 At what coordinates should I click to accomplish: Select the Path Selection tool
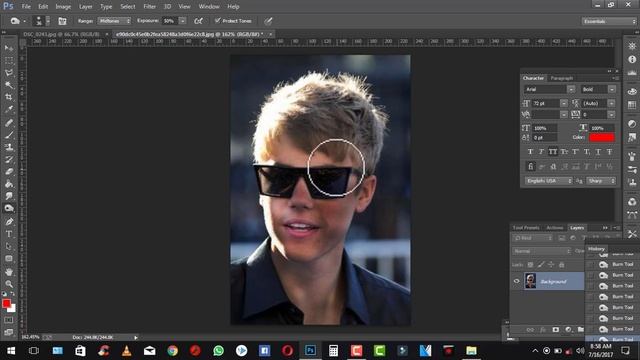pyautogui.click(x=9, y=246)
